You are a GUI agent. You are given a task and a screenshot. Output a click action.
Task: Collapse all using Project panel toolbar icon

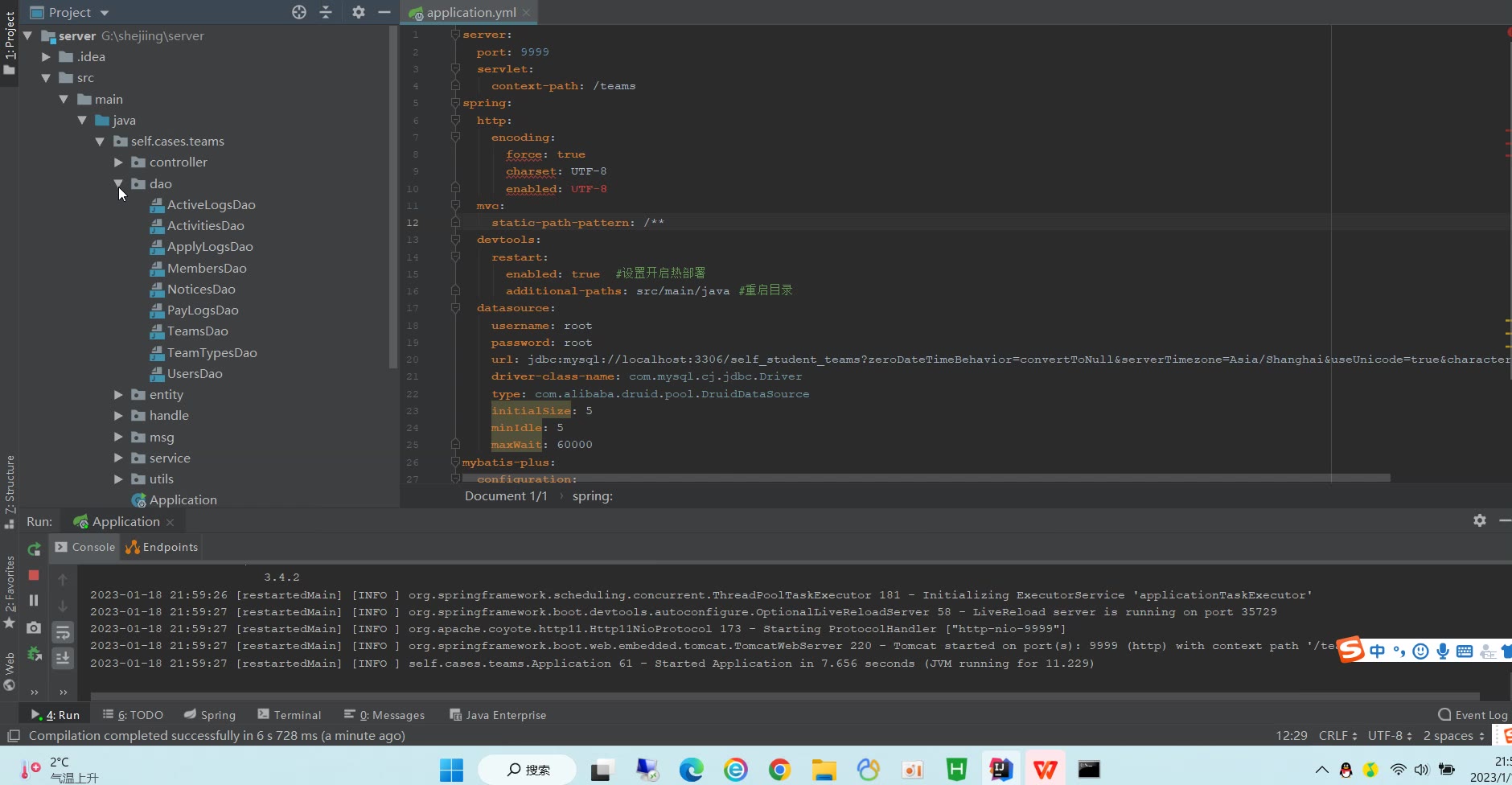pyautogui.click(x=326, y=12)
